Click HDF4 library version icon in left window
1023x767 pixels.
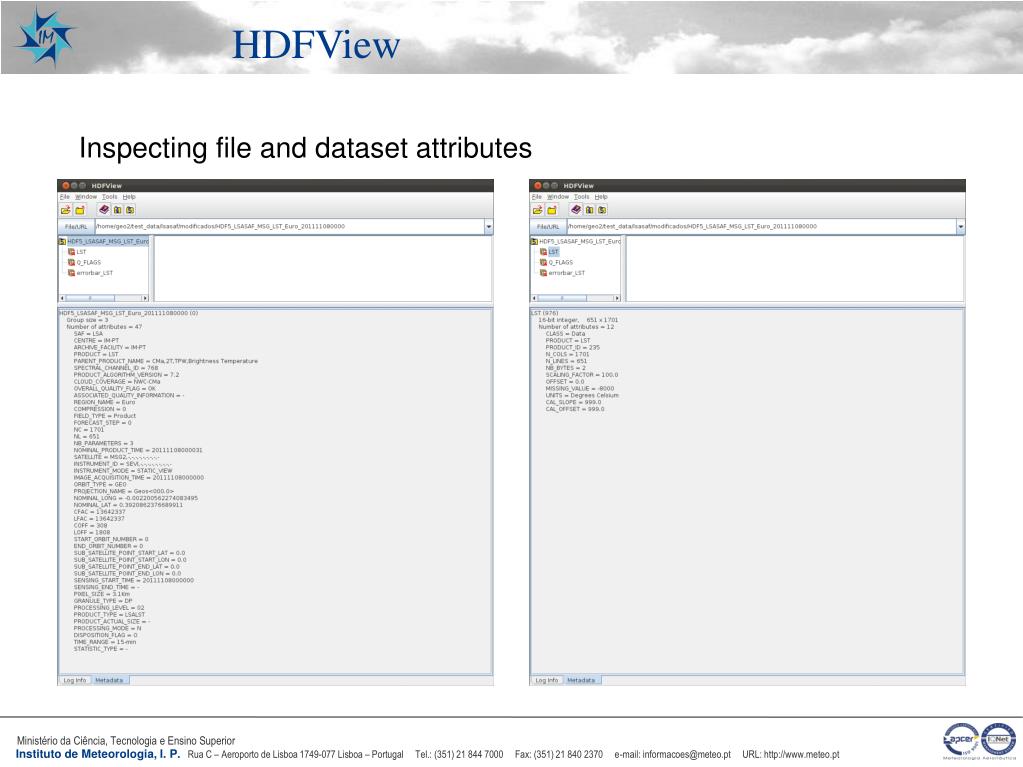117,210
